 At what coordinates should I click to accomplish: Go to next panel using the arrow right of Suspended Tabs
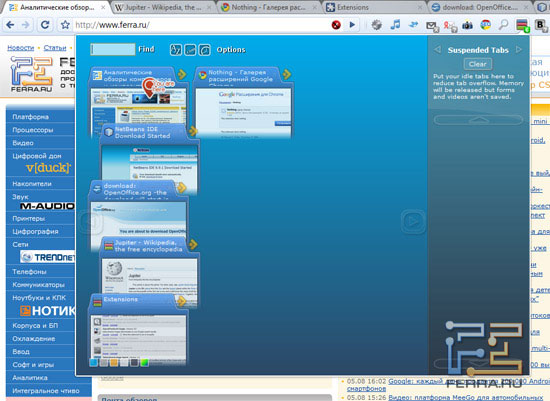pyautogui.click(x=519, y=49)
